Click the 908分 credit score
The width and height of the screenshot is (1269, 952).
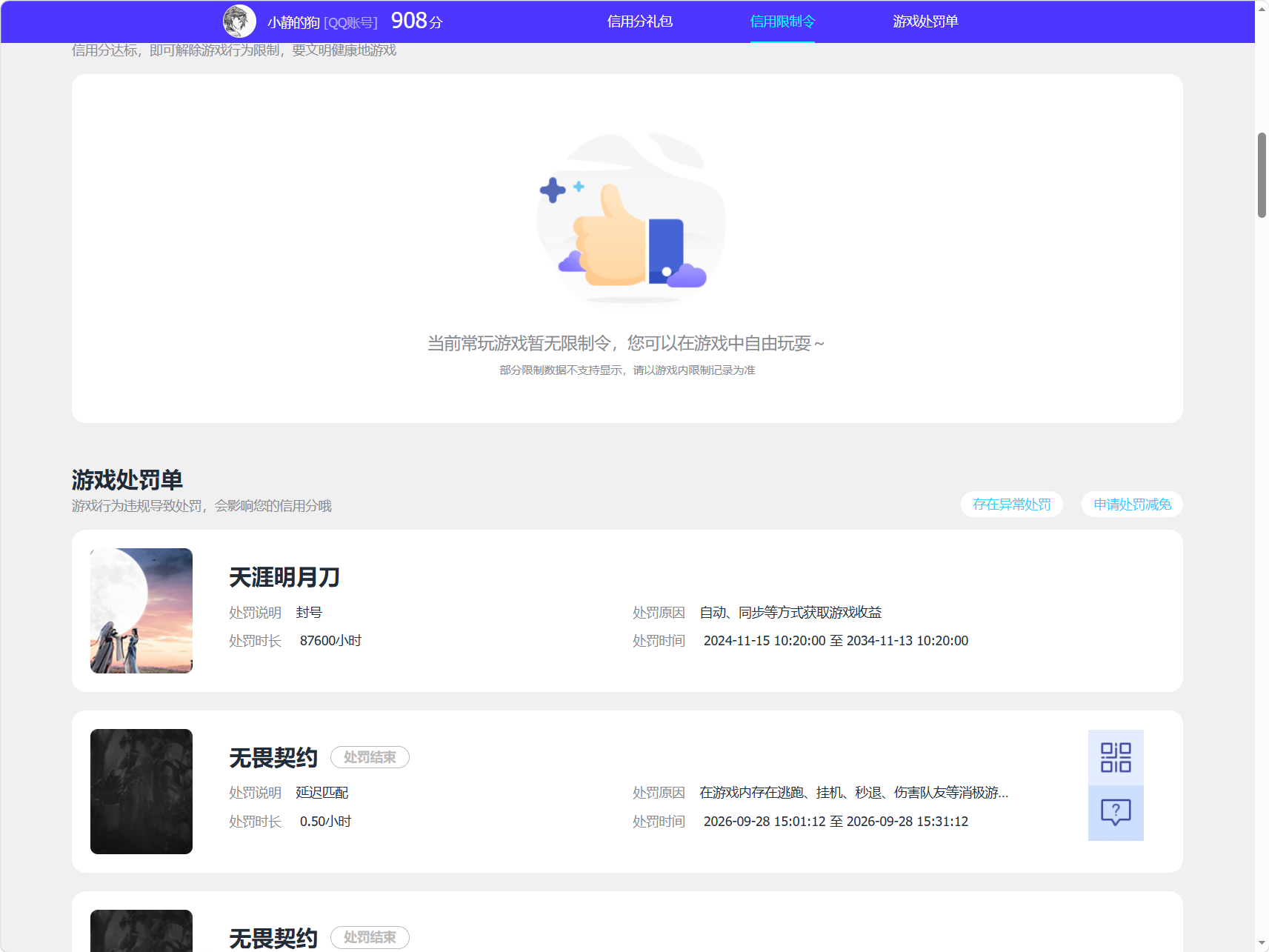point(416,21)
